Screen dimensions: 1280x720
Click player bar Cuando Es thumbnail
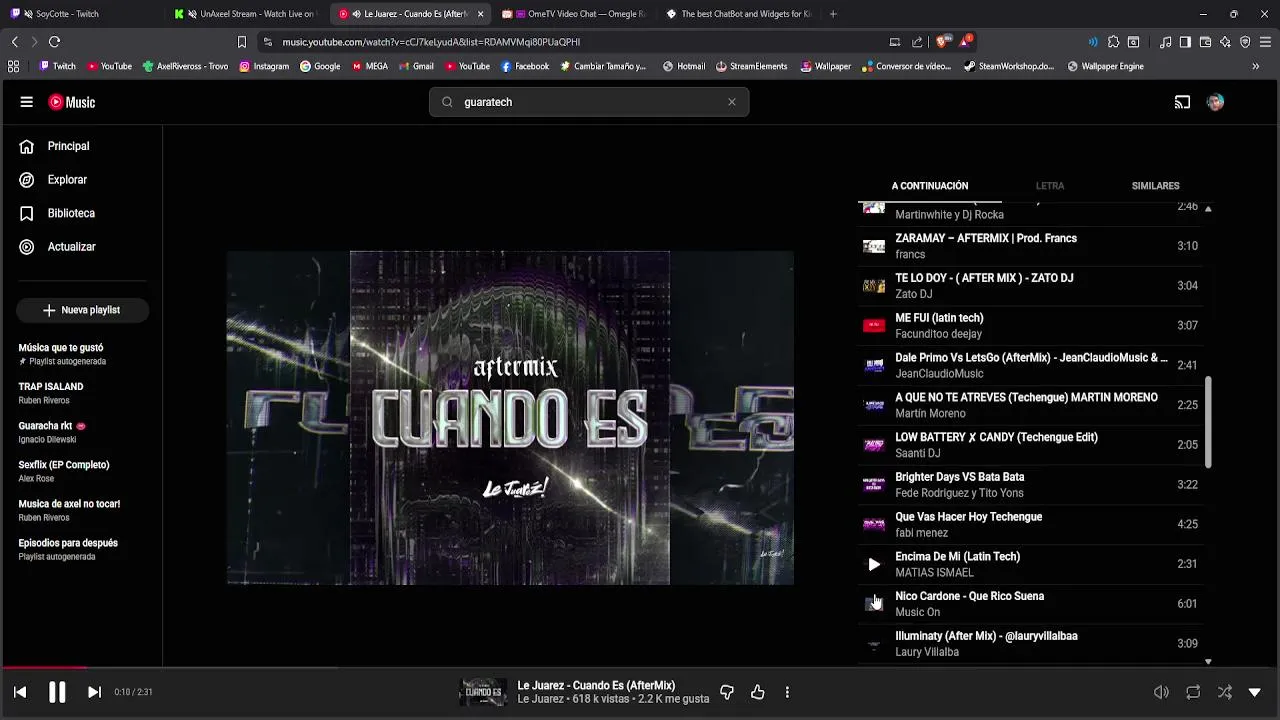click(483, 692)
